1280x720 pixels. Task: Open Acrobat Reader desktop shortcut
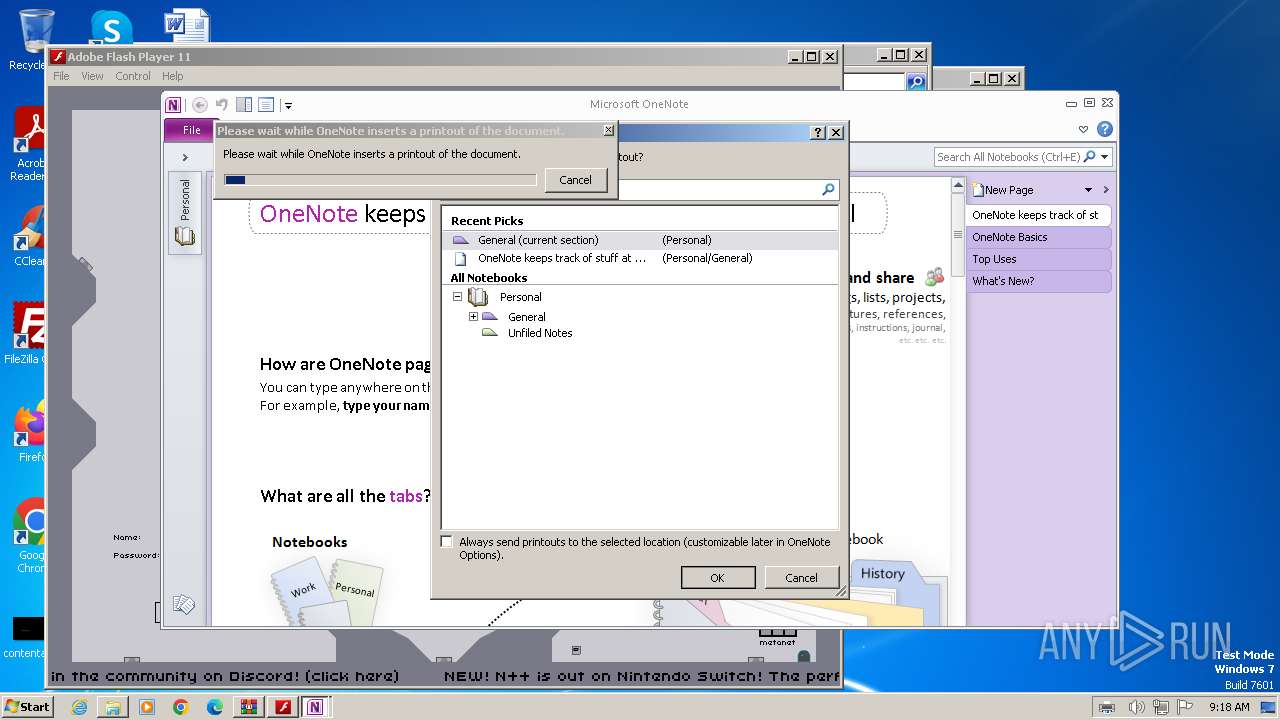pyautogui.click(x=30, y=145)
